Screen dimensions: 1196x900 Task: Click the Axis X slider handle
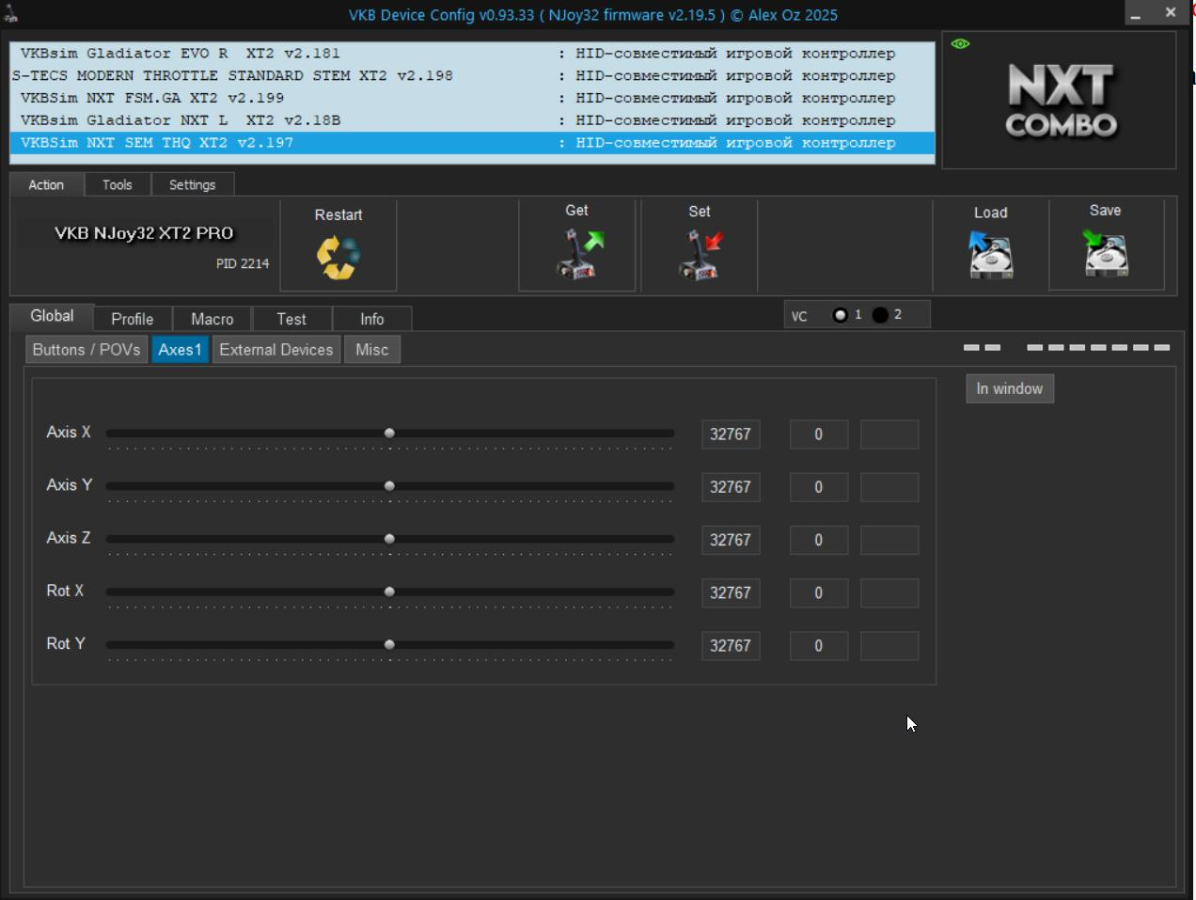[x=389, y=433]
